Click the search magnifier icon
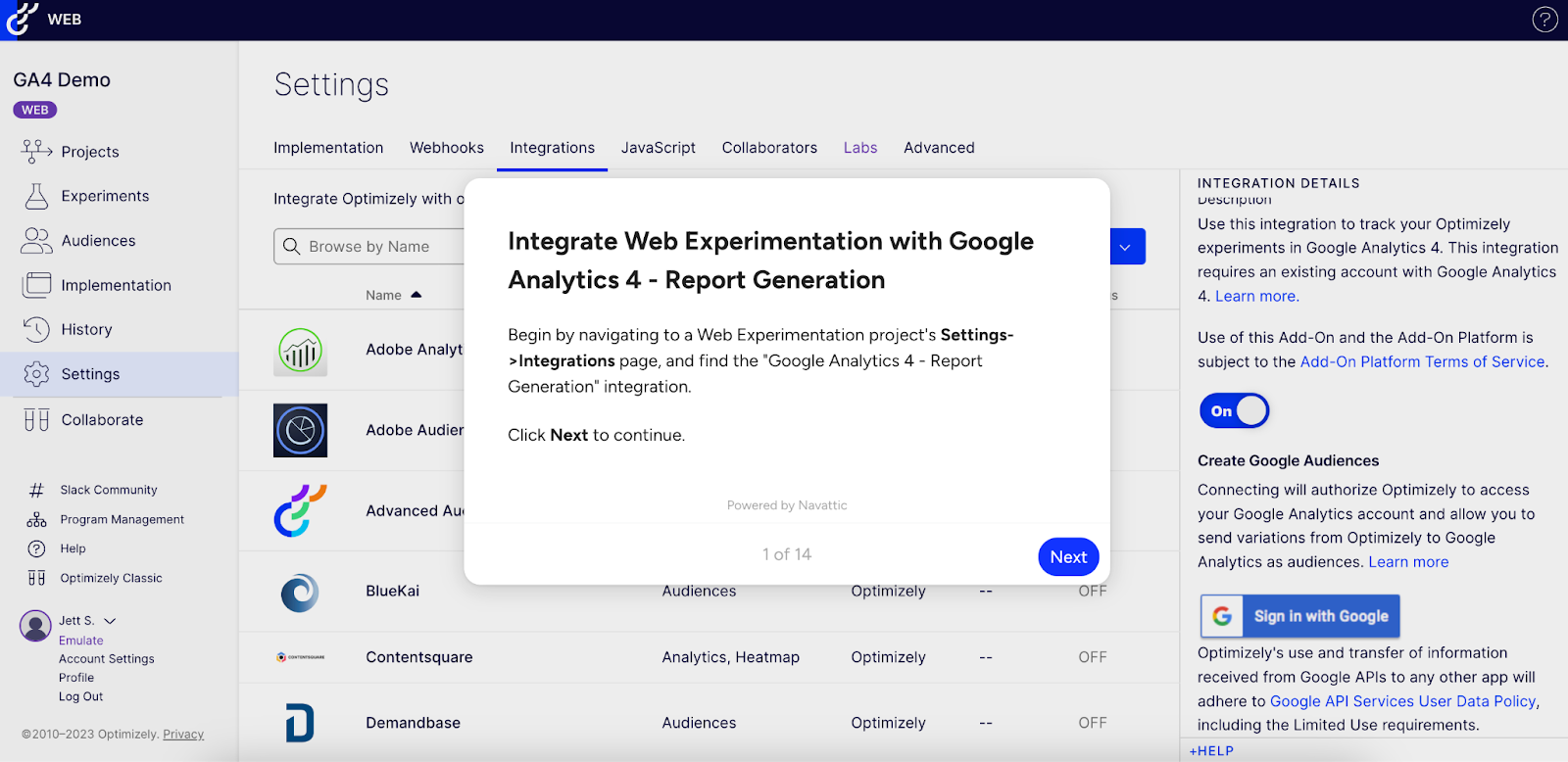1568x762 pixels. point(291,246)
